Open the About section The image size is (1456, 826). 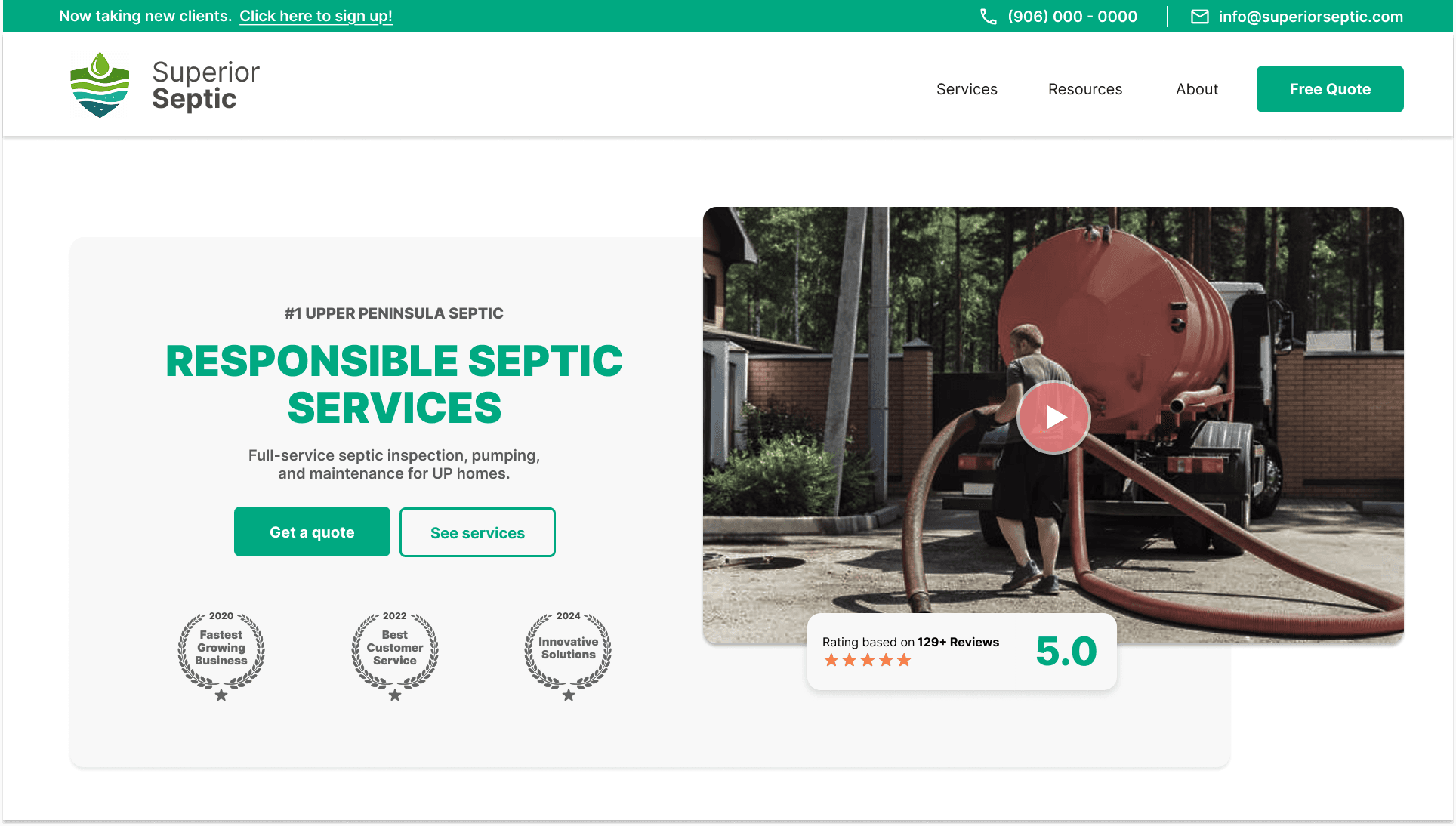1196,89
